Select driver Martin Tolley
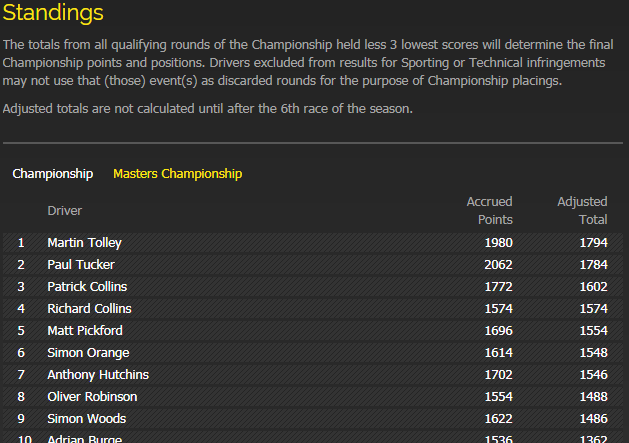 pos(86,243)
